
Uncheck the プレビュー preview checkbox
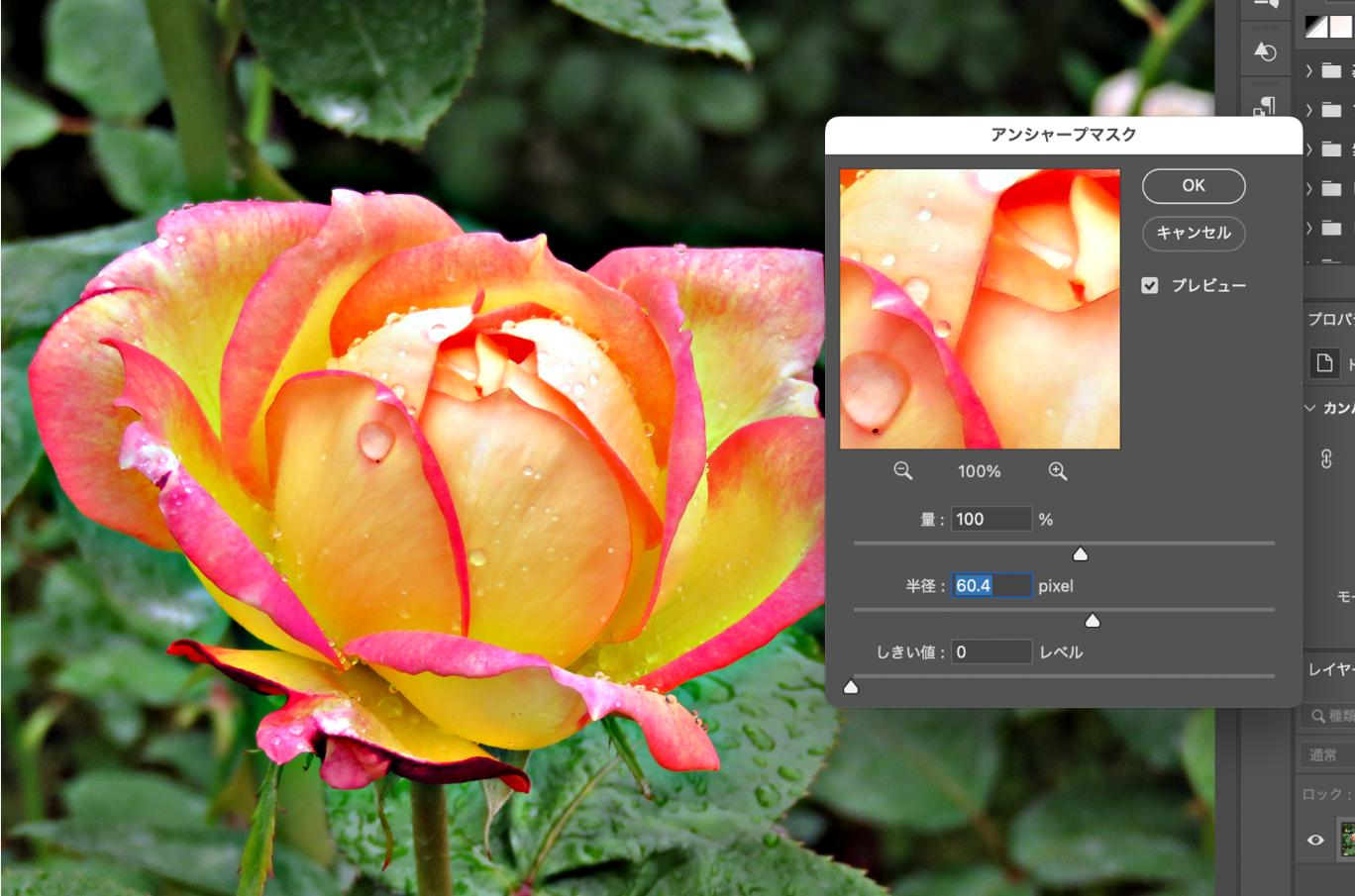(1150, 285)
